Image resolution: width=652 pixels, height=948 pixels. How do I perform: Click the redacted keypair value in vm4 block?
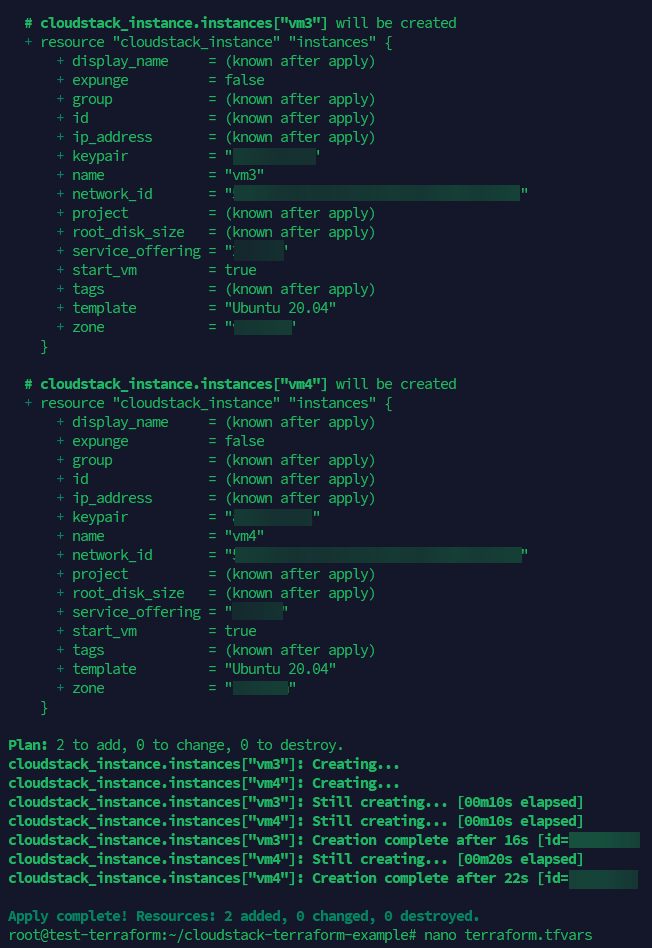pyautogui.click(x=273, y=517)
